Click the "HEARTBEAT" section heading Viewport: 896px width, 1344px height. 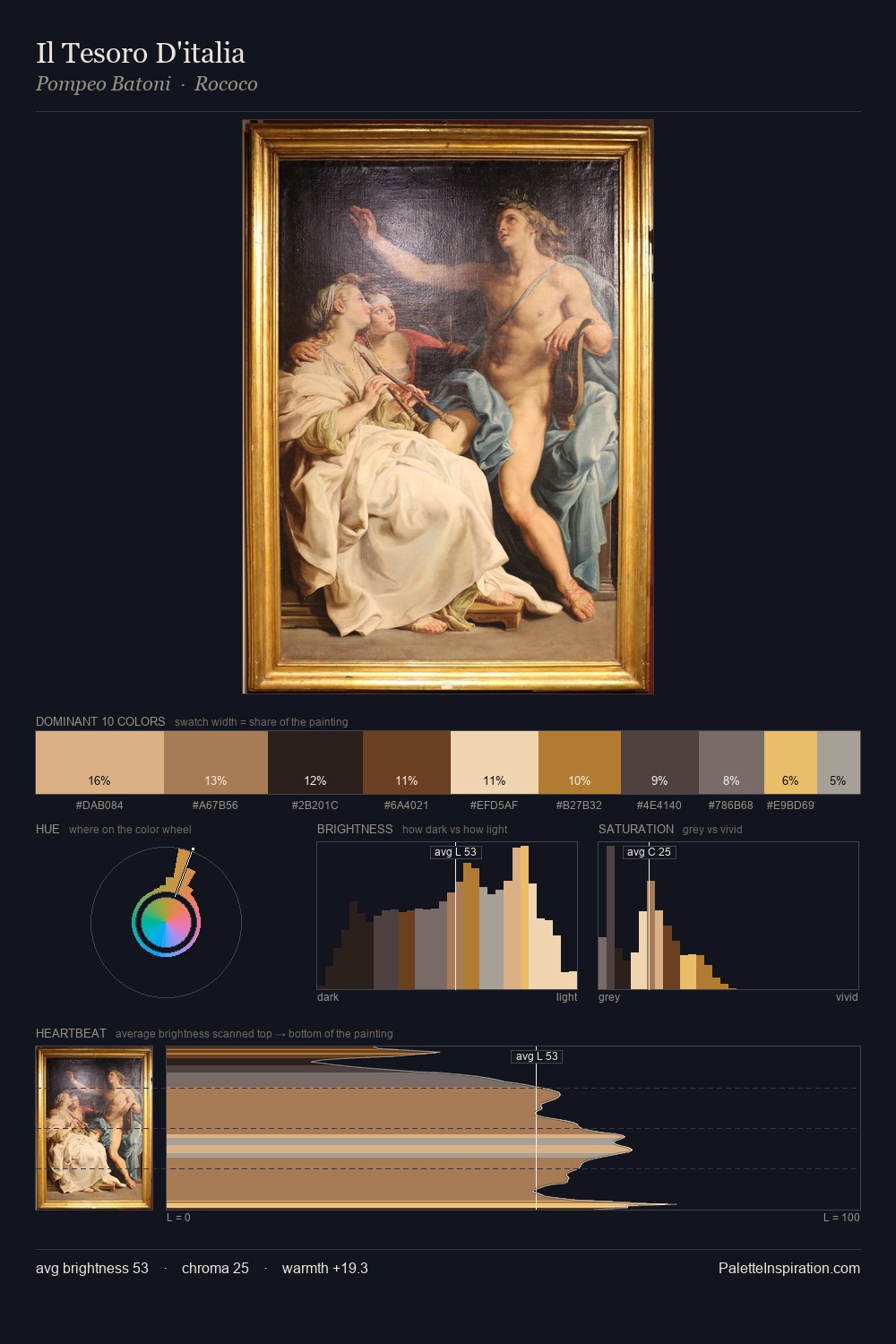71,1033
